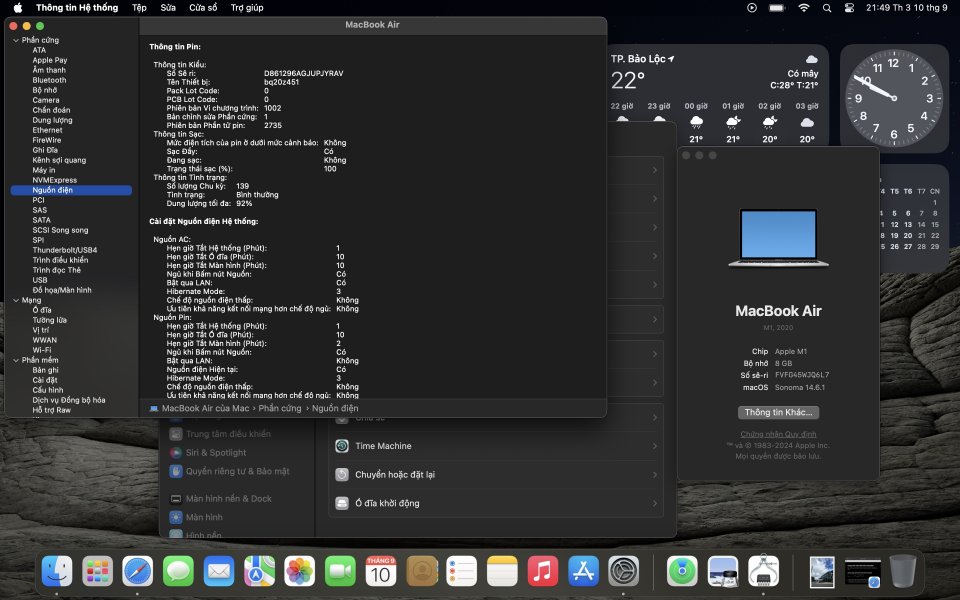Click the App Store Dock icon
960x600 pixels.
tap(583, 572)
